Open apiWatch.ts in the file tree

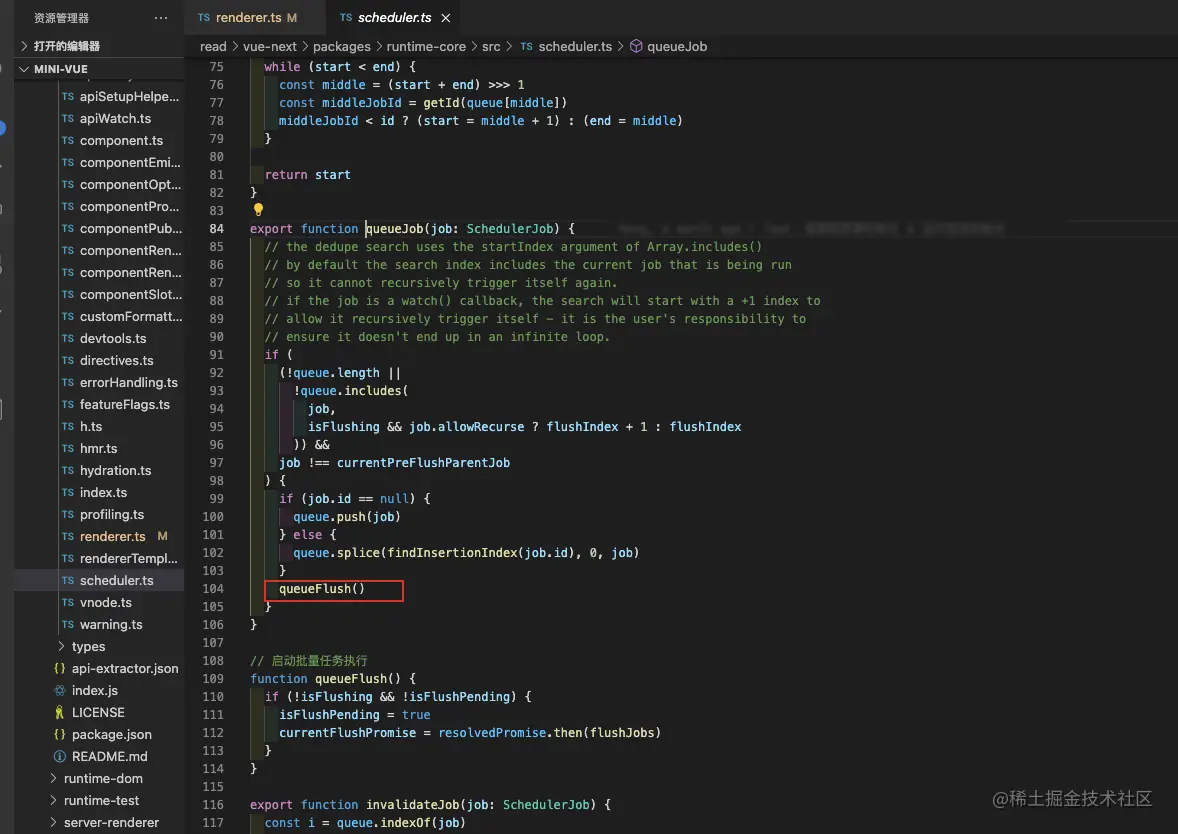115,118
